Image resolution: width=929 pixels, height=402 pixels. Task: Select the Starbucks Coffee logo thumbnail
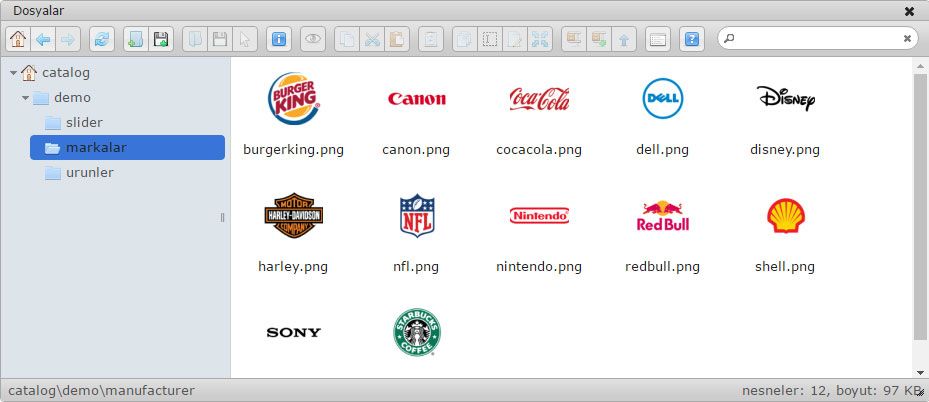pos(417,332)
